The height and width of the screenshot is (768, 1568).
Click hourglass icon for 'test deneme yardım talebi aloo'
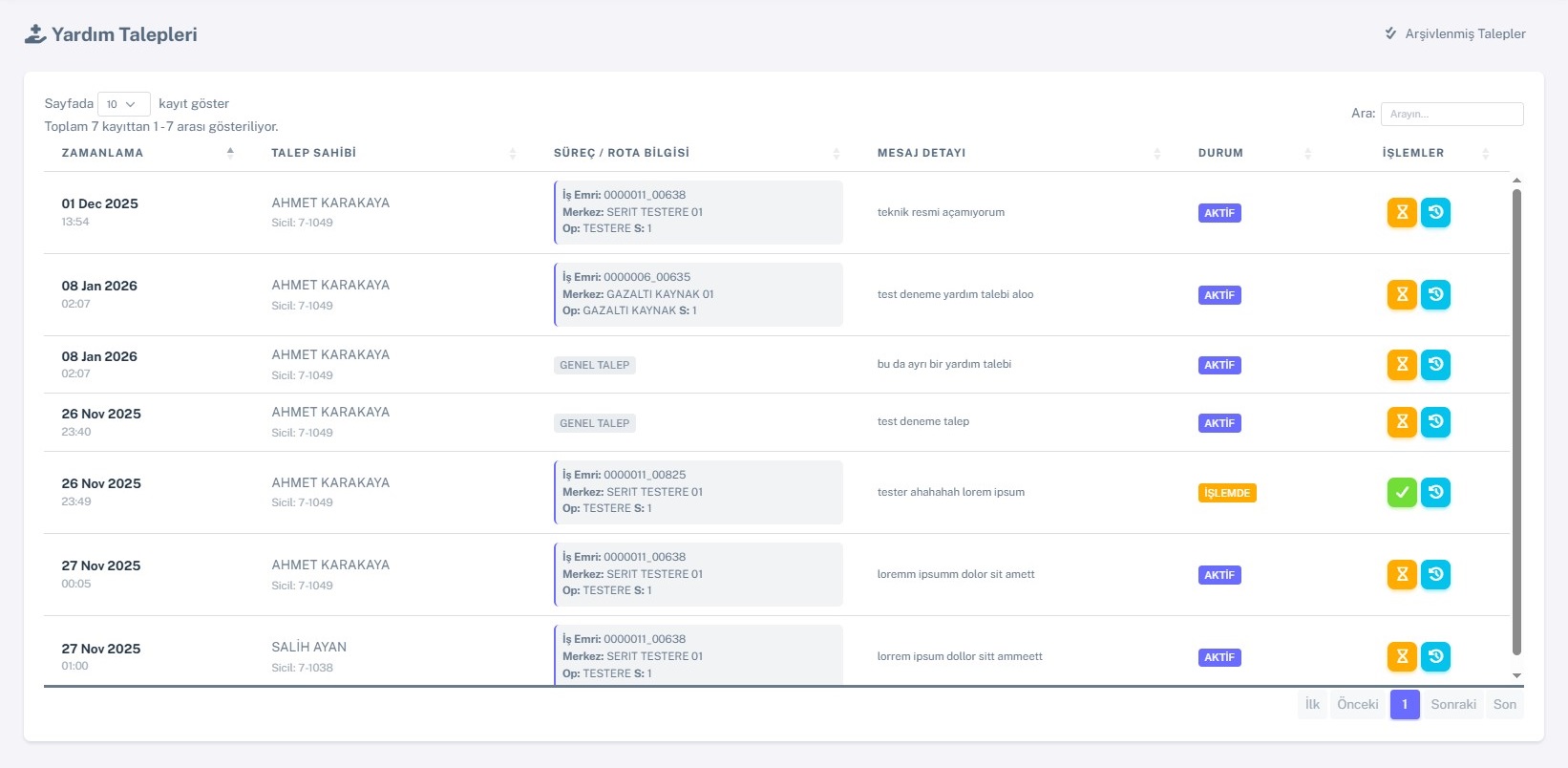(1401, 294)
